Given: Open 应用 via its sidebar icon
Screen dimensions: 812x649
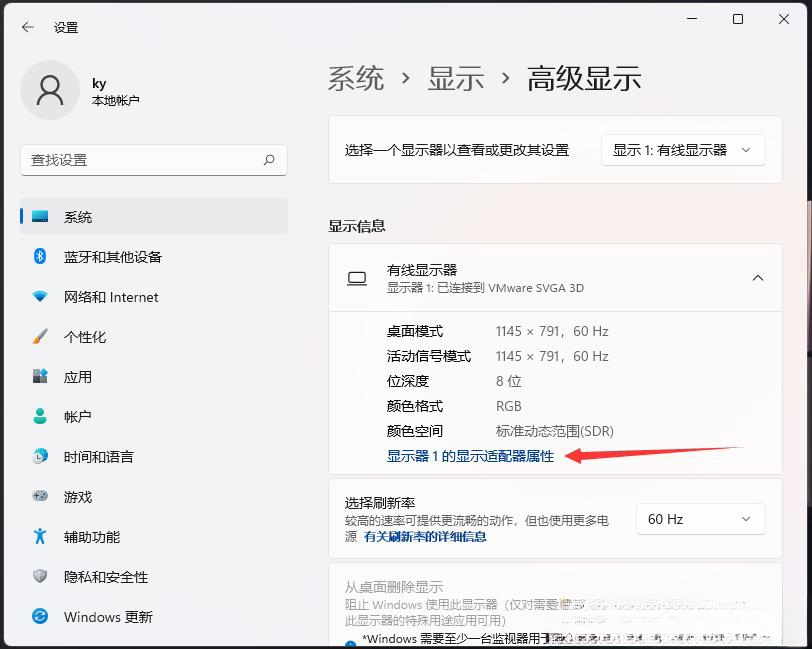Looking at the screenshot, I should click(x=38, y=377).
